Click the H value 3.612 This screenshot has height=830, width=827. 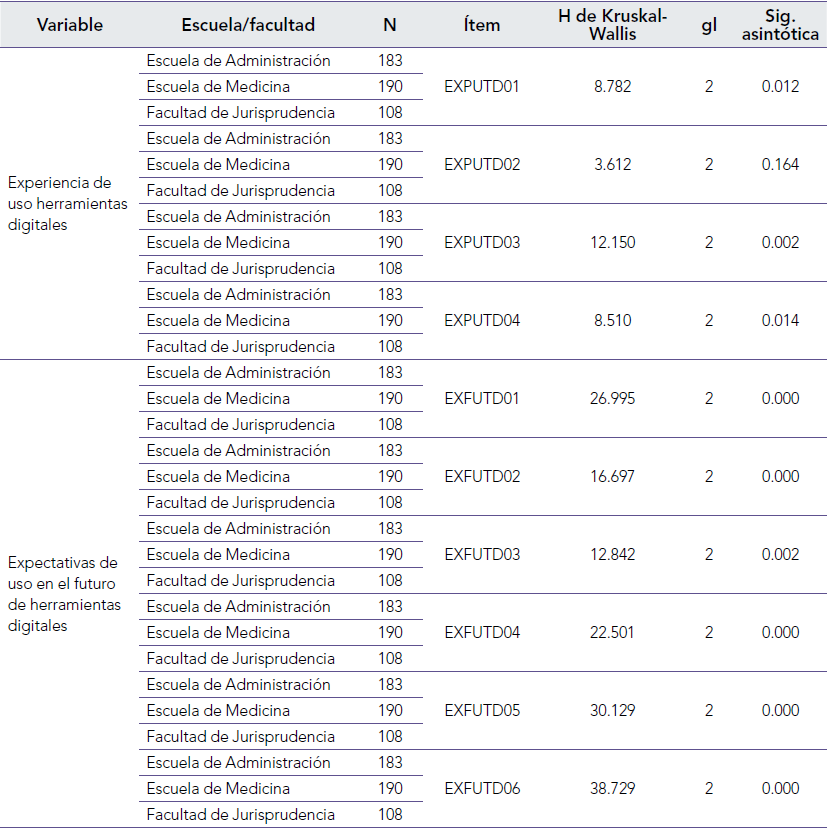612,165
